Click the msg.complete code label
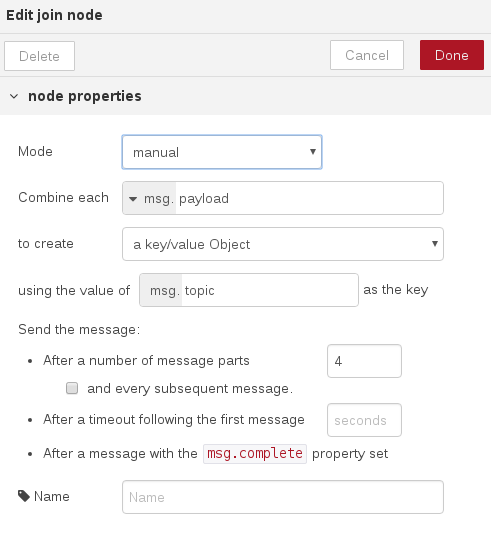491x533 pixels. 255,453
